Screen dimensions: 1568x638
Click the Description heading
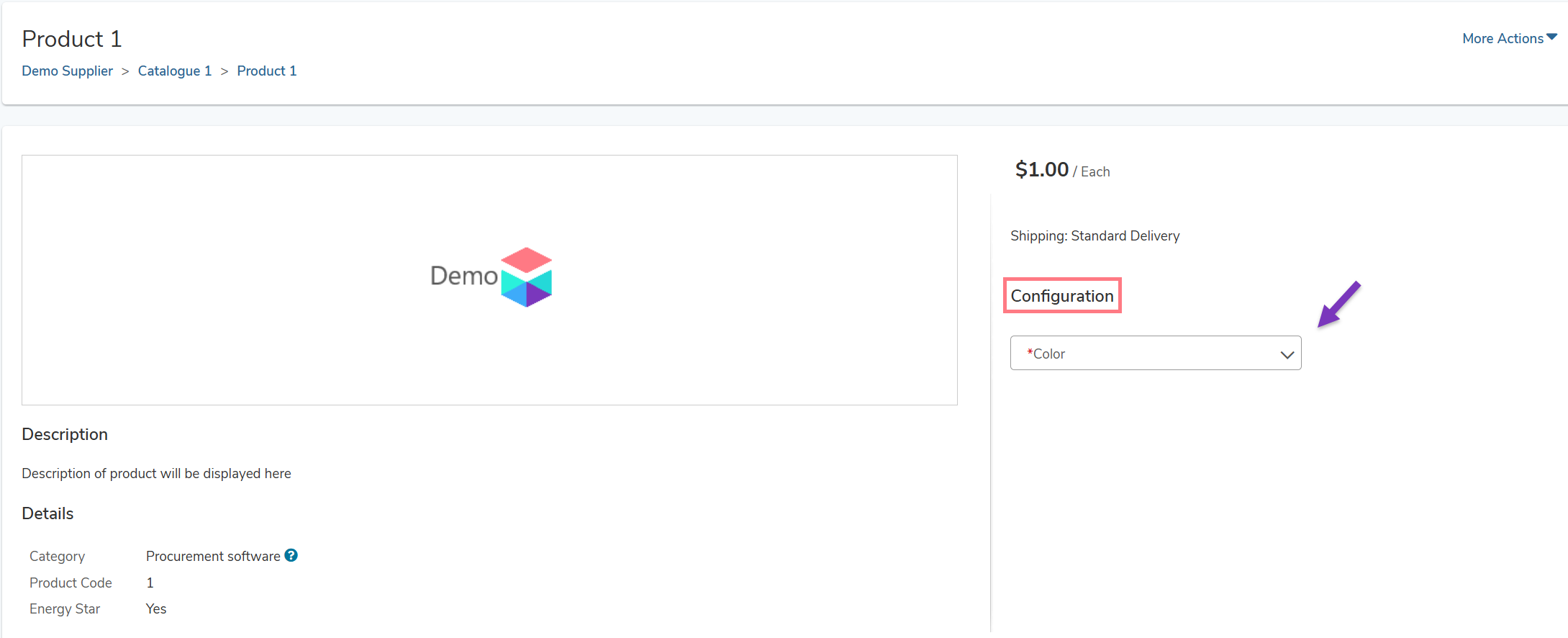[x=65, y=434]
